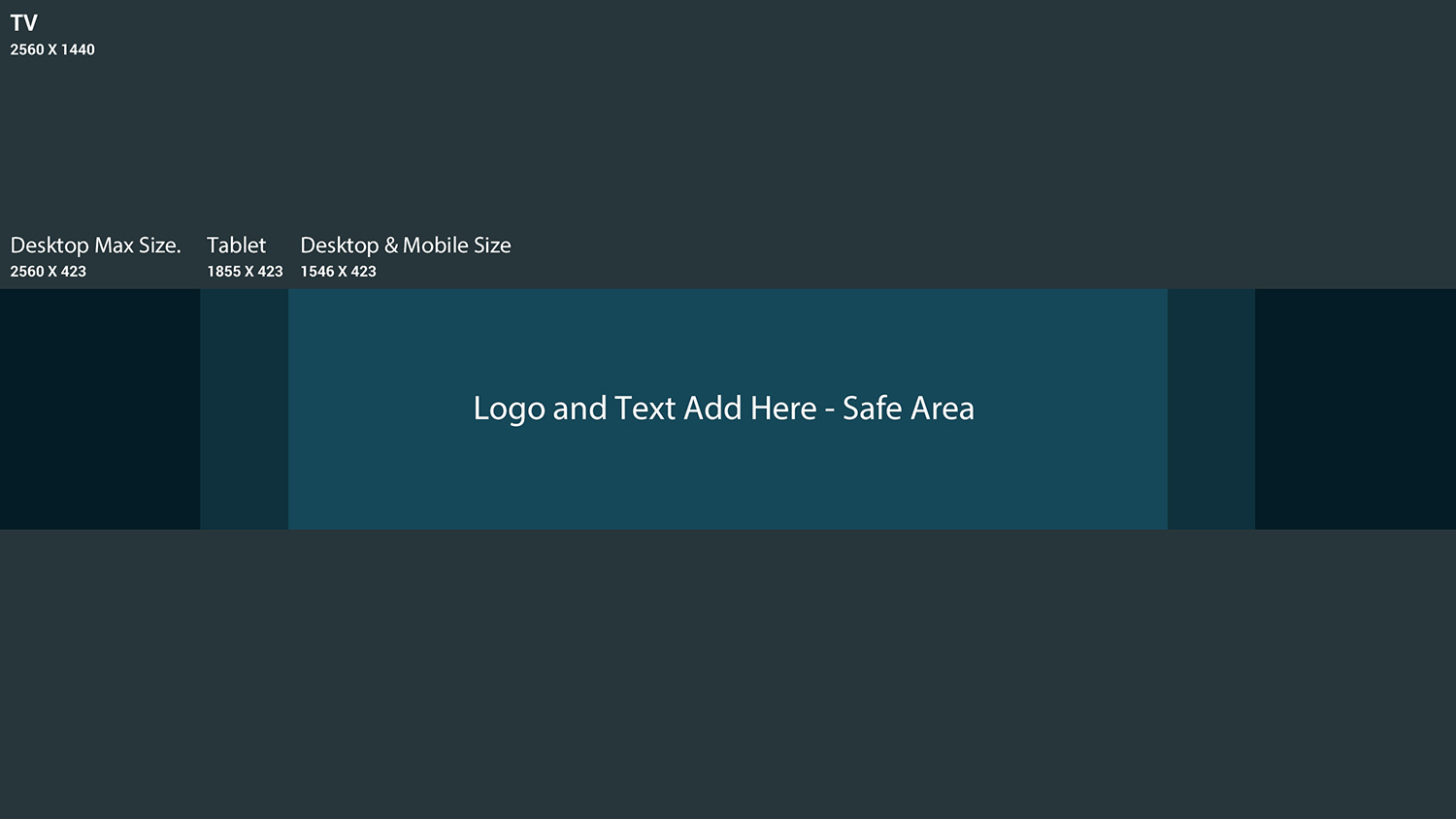Image resolution: width=1456 pixels, height=819 pixels.
Task: Select the 1546 X 423 dimension text
Action: pyautogui.click(x=338, y=272)
